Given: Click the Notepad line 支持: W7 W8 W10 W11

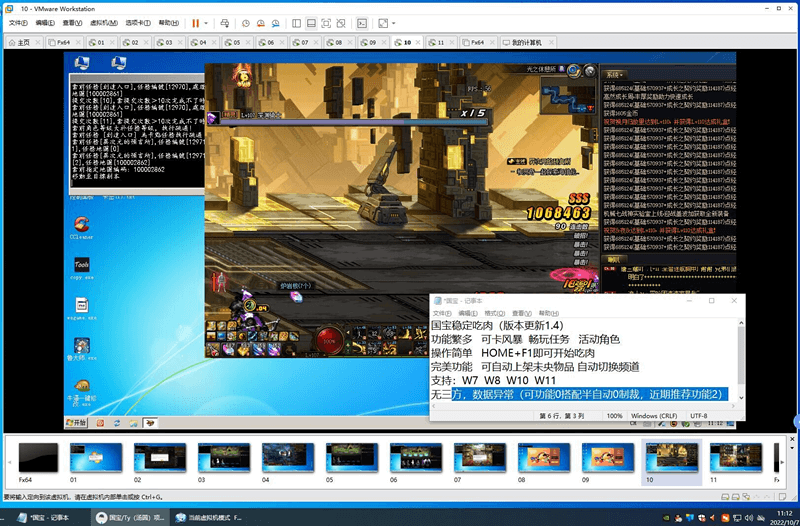Looking at the screenshot, I should [x=493, y=381].
